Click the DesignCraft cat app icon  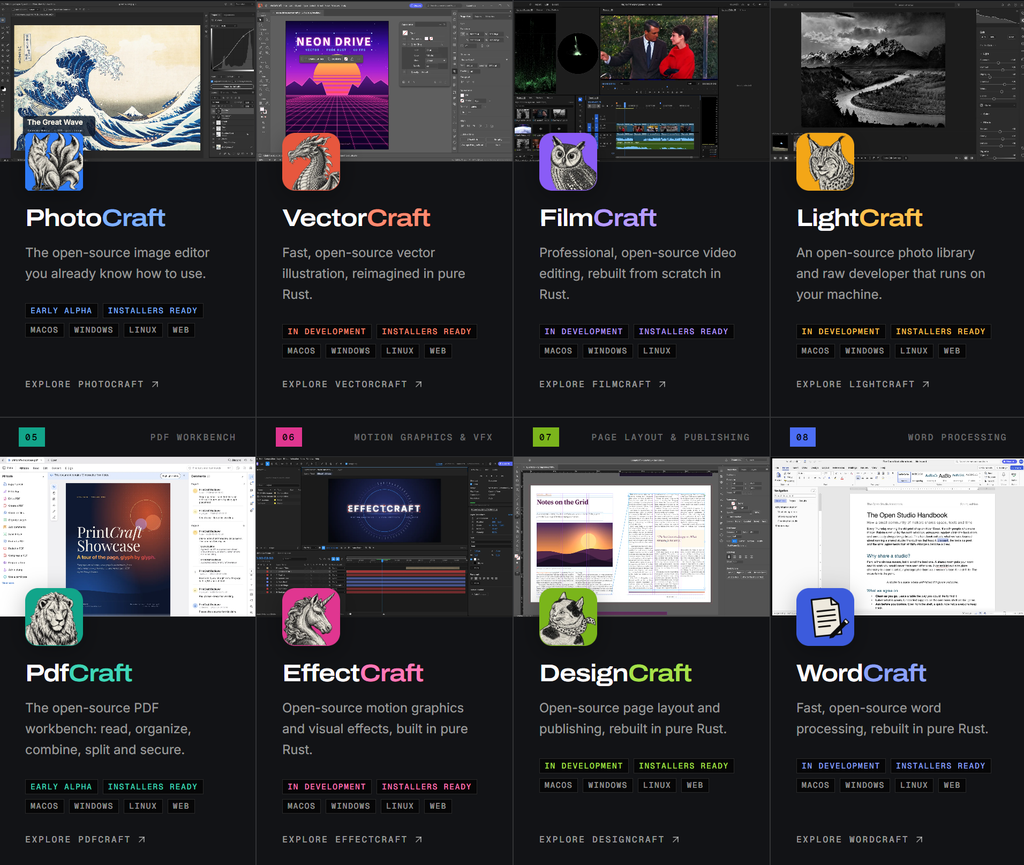pyautogui.click(x=568, y=617)
